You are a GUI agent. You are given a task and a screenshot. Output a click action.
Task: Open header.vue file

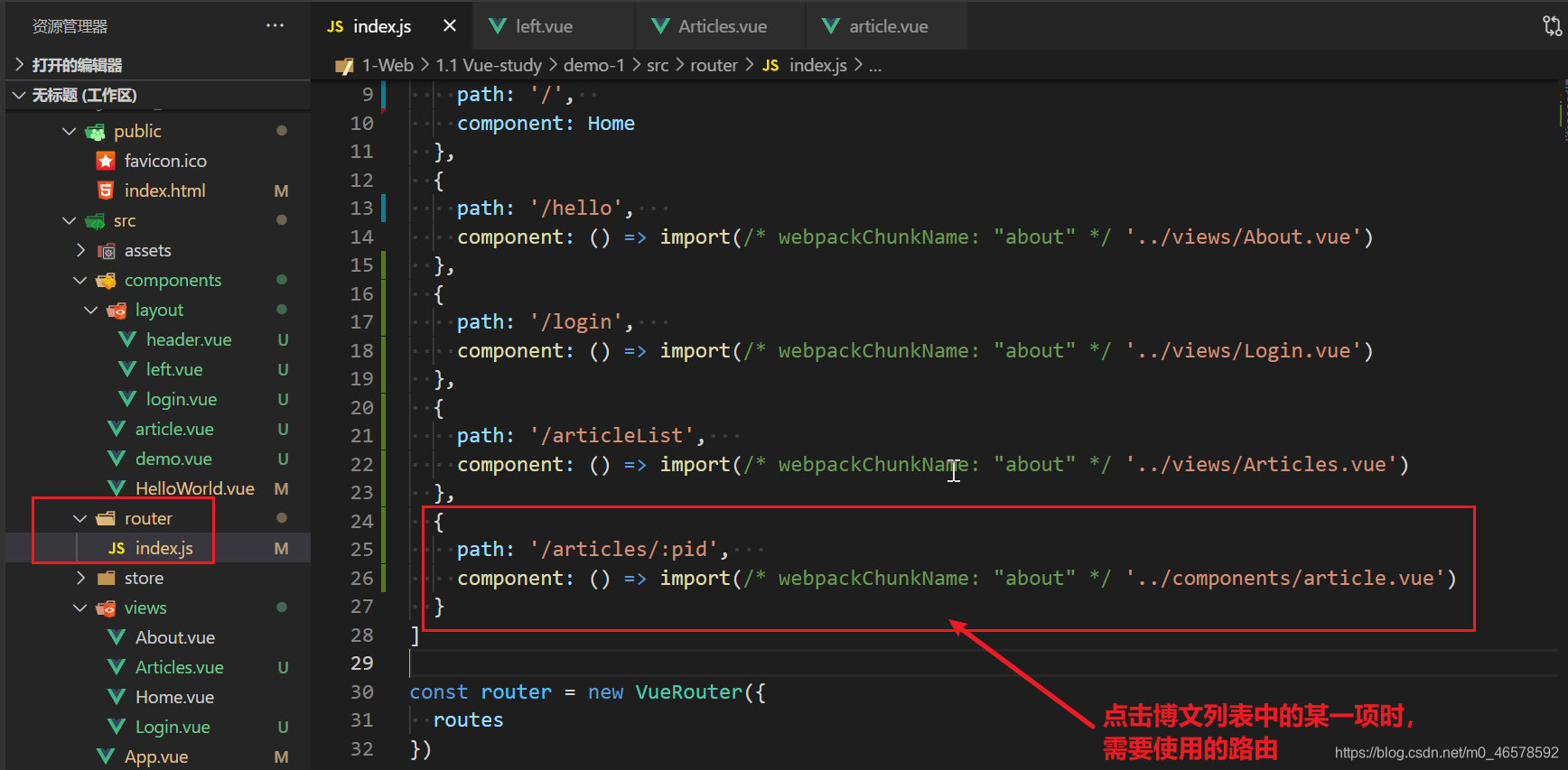(189, 340)
